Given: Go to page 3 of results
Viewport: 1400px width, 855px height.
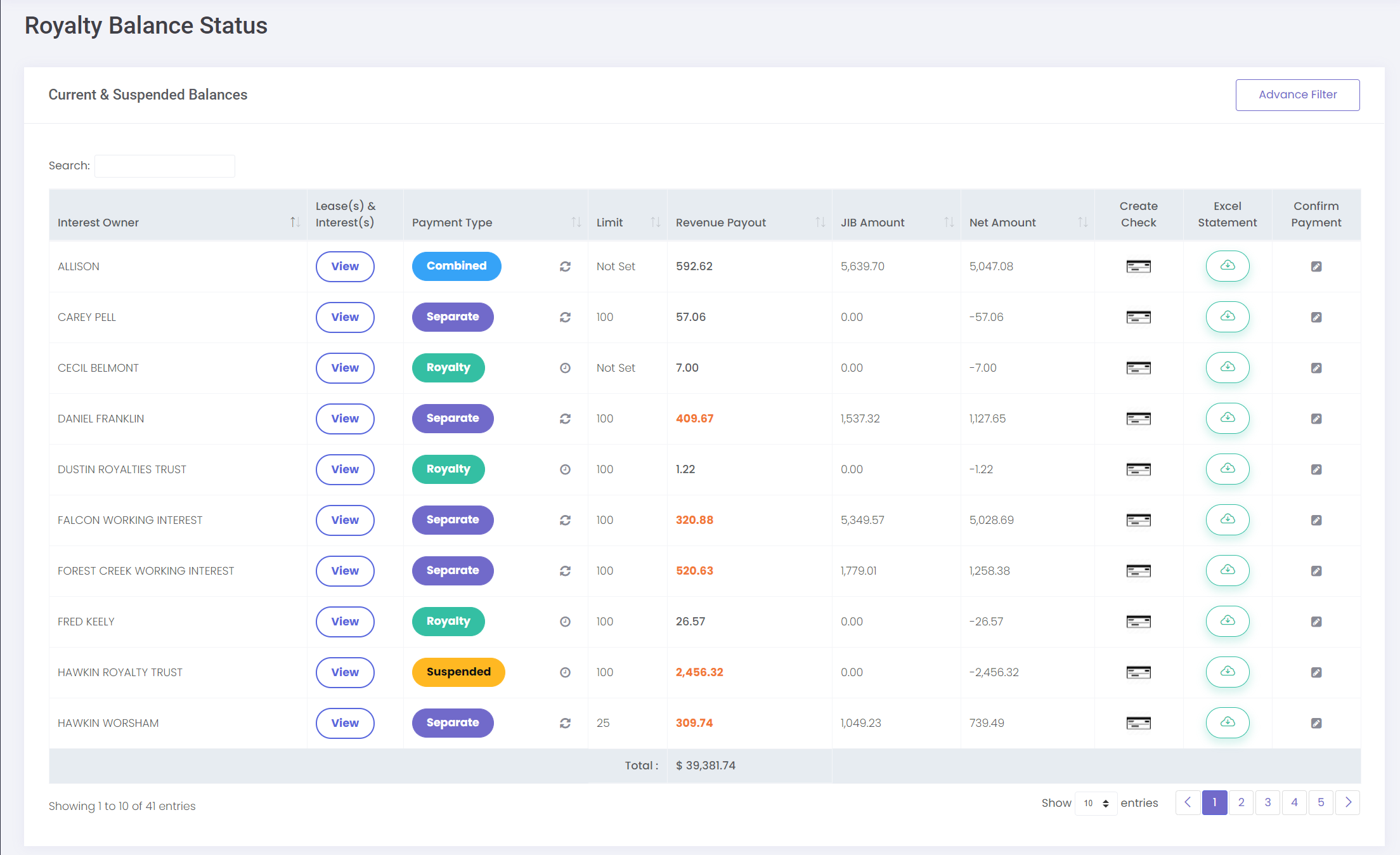Looking at the screenshot, I should (1267, 802).
